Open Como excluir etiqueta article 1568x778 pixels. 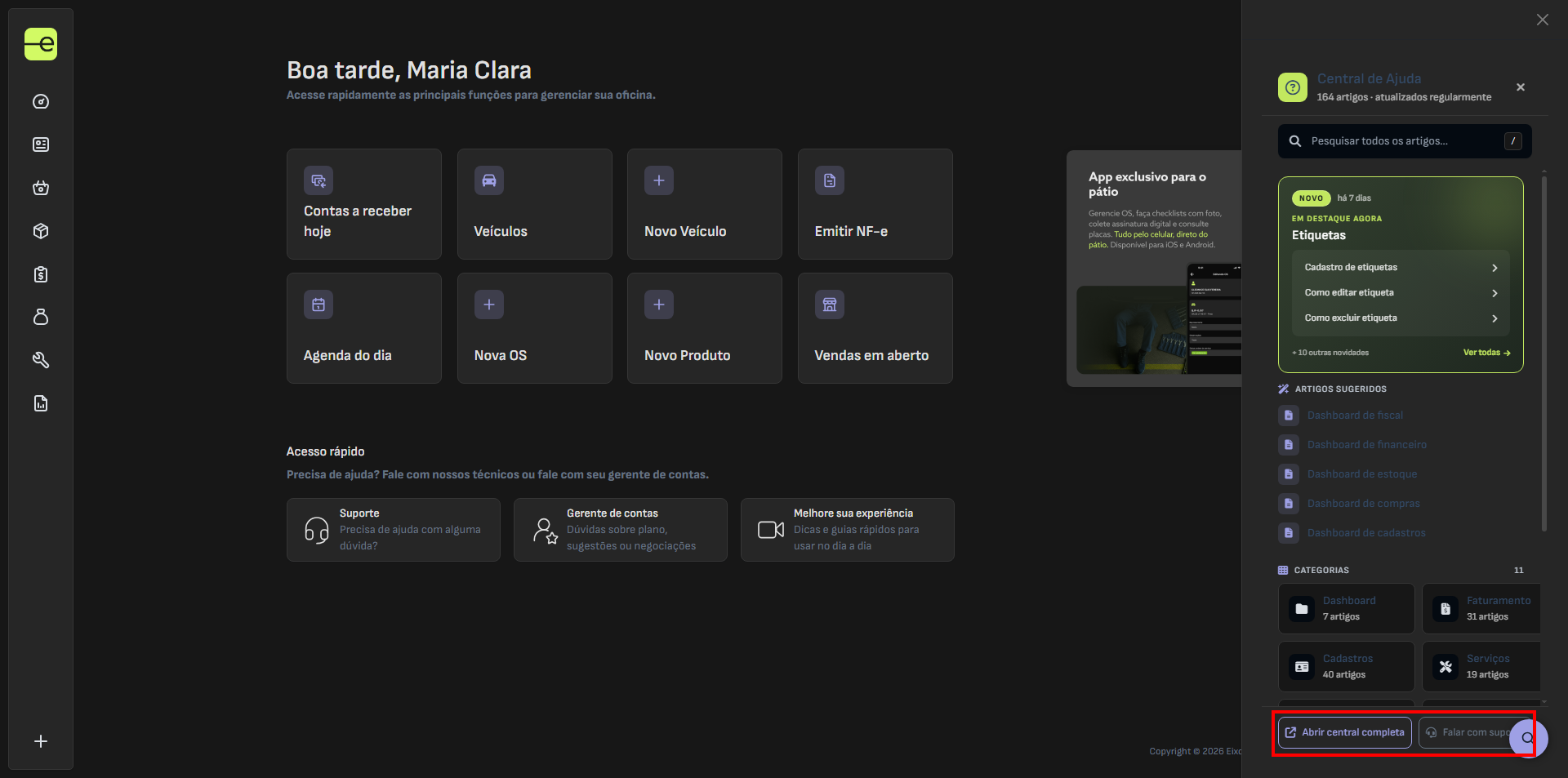[1401, 318]
